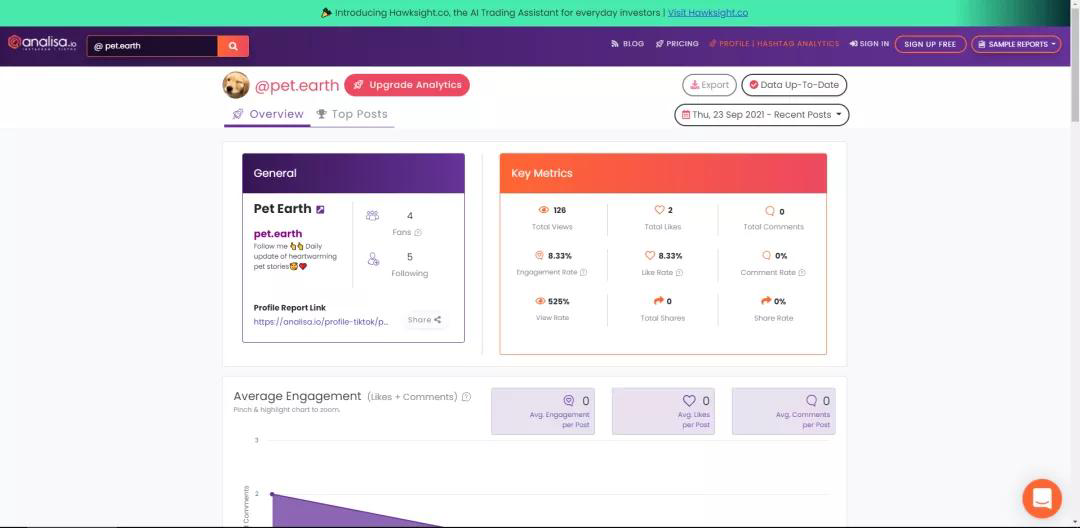Click the Engagement Rate info question icon
Screen dimensions: 1080x528
coord(583,273)
